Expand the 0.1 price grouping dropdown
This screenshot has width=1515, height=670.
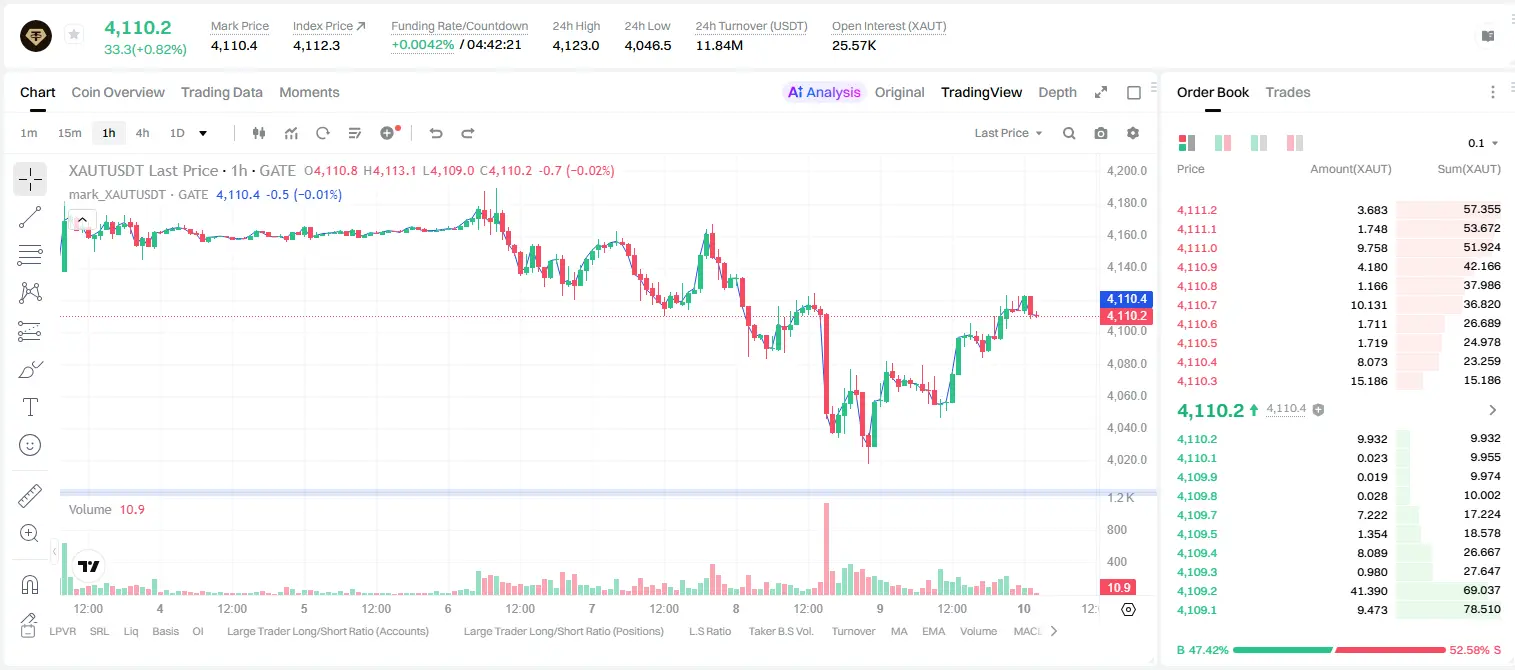[x=1483, y=143]
